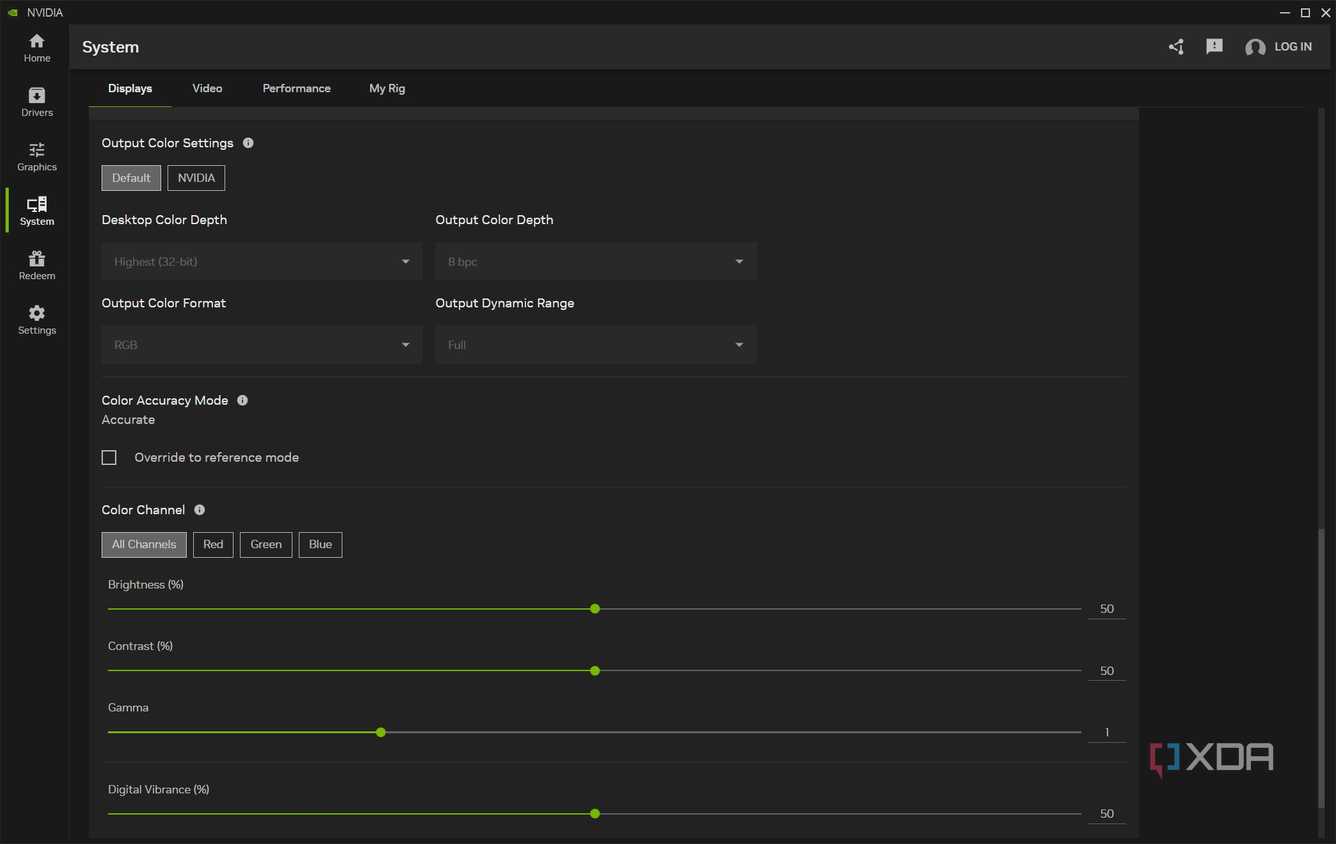Open Desktop Color Depth dropdown
Viewport: 1336px width, 844px height.
[x=262, y=262]
